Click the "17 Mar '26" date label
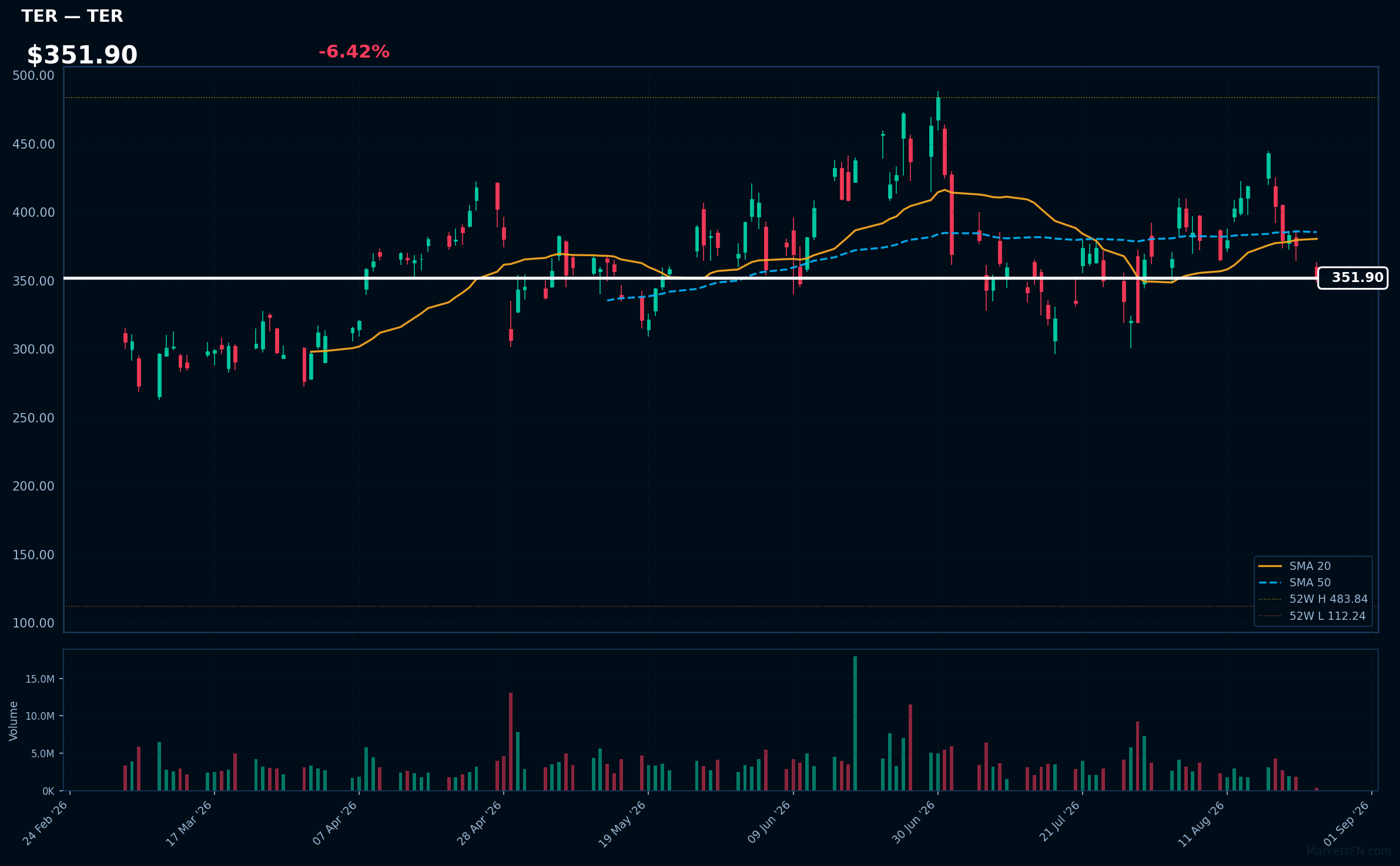Viewport: 1400px width, 866px height. click(189, 823)
